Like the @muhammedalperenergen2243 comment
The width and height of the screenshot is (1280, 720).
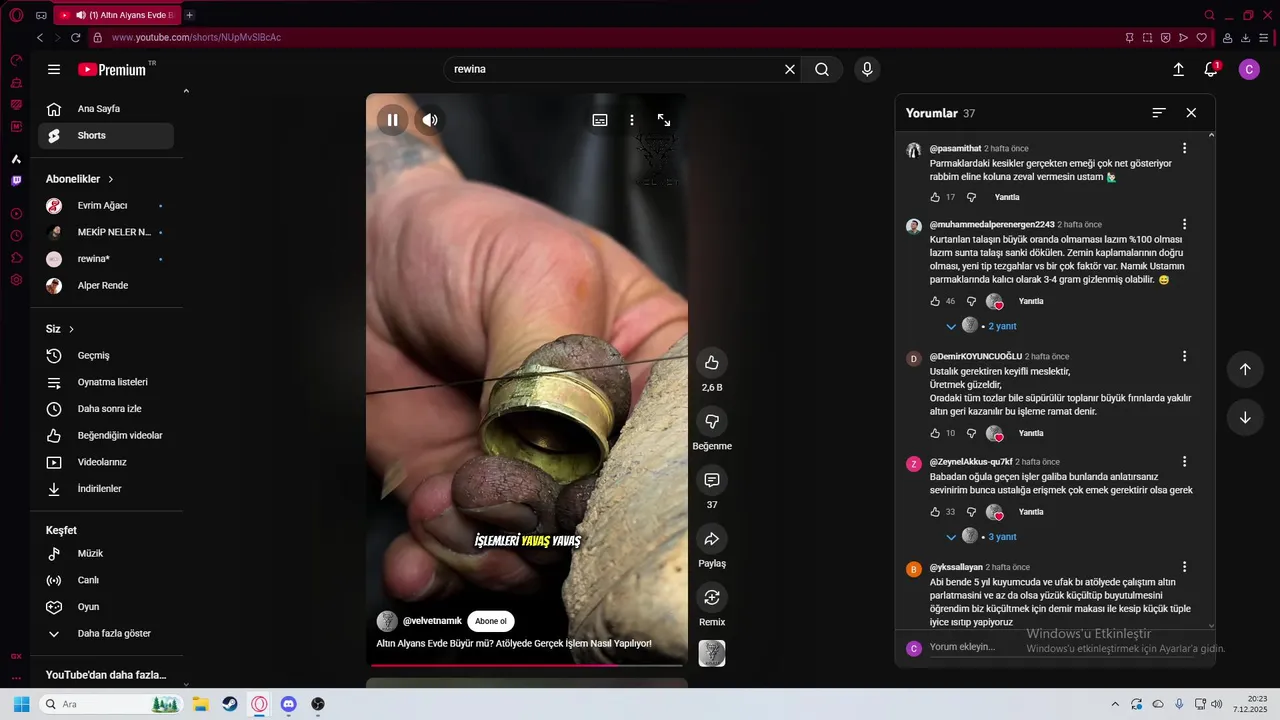tap(935, 301)
